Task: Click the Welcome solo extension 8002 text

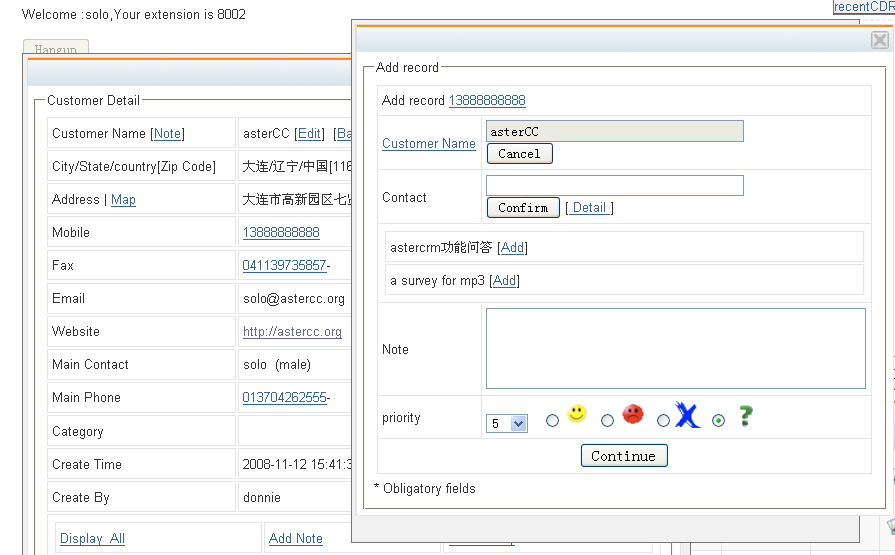Action: 134,14
